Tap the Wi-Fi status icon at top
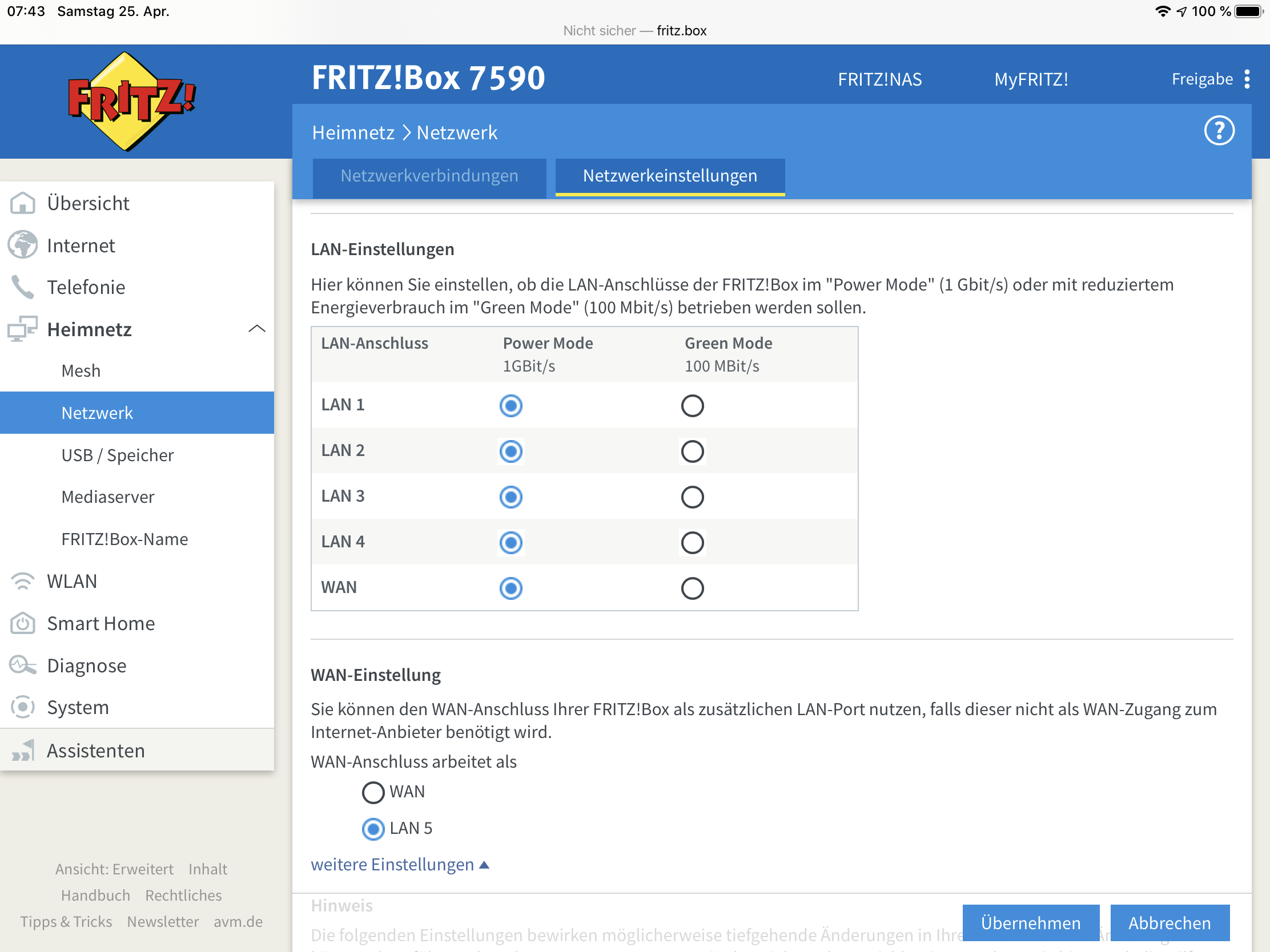Screen dimensions: 1270x952 pos(1163,11)
